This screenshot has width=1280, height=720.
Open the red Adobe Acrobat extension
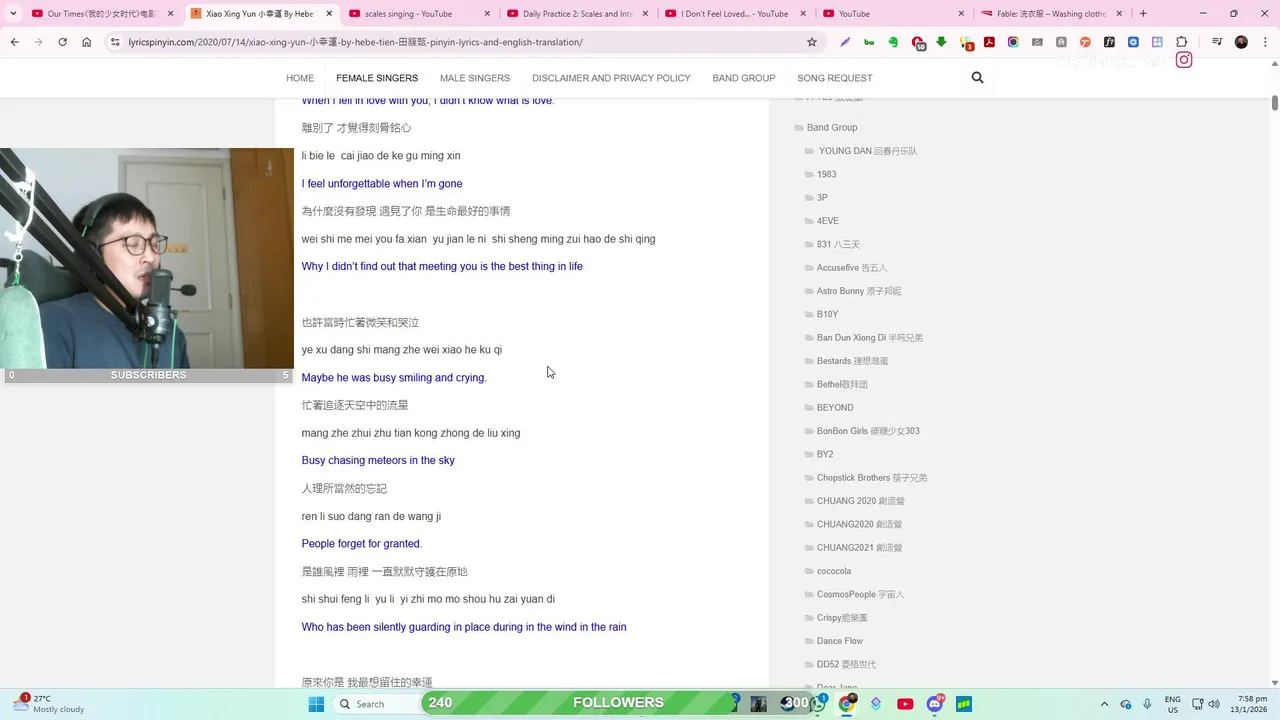(989, 42)
